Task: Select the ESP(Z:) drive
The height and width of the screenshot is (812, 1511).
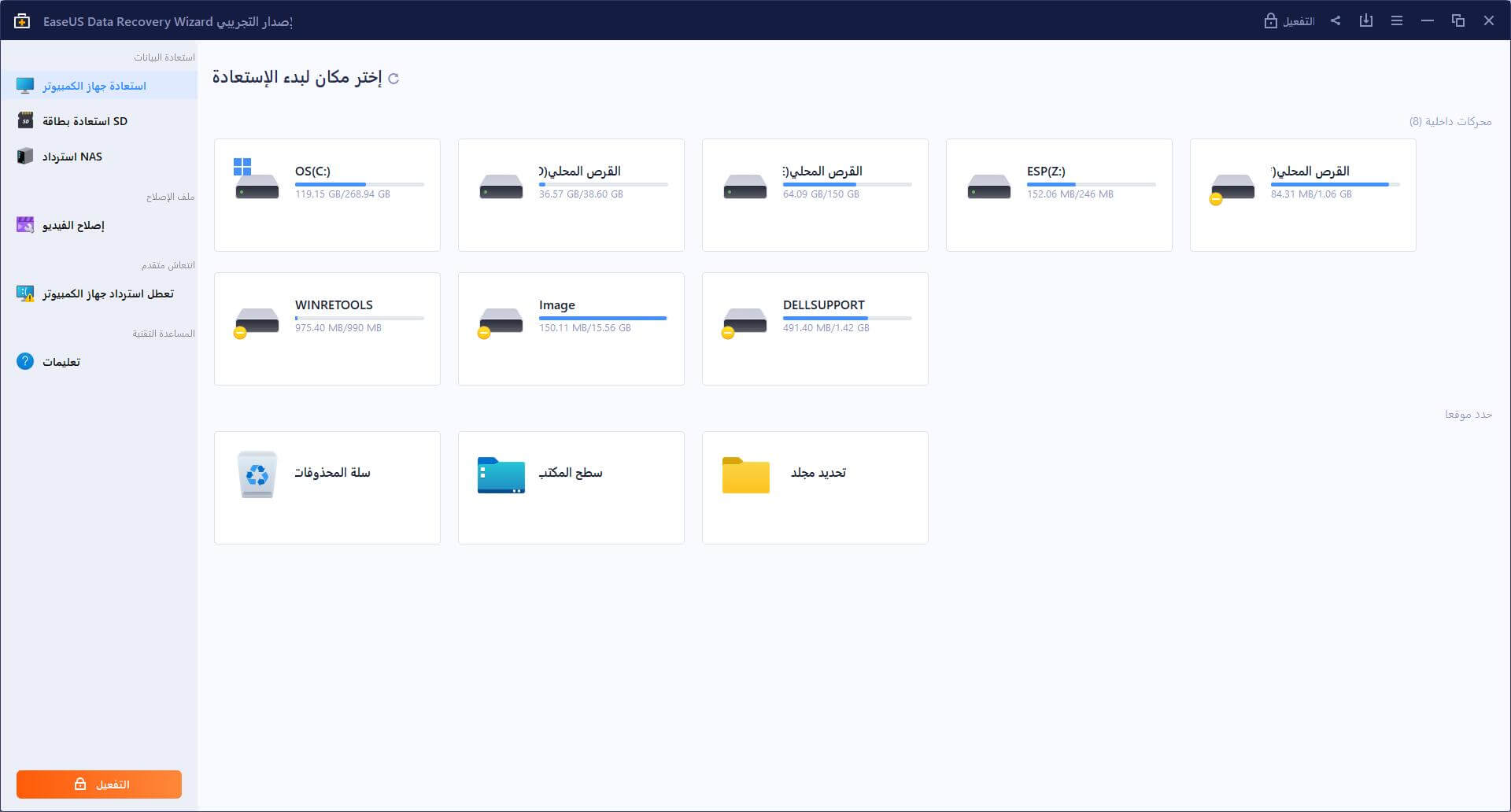Action: 1058,195
